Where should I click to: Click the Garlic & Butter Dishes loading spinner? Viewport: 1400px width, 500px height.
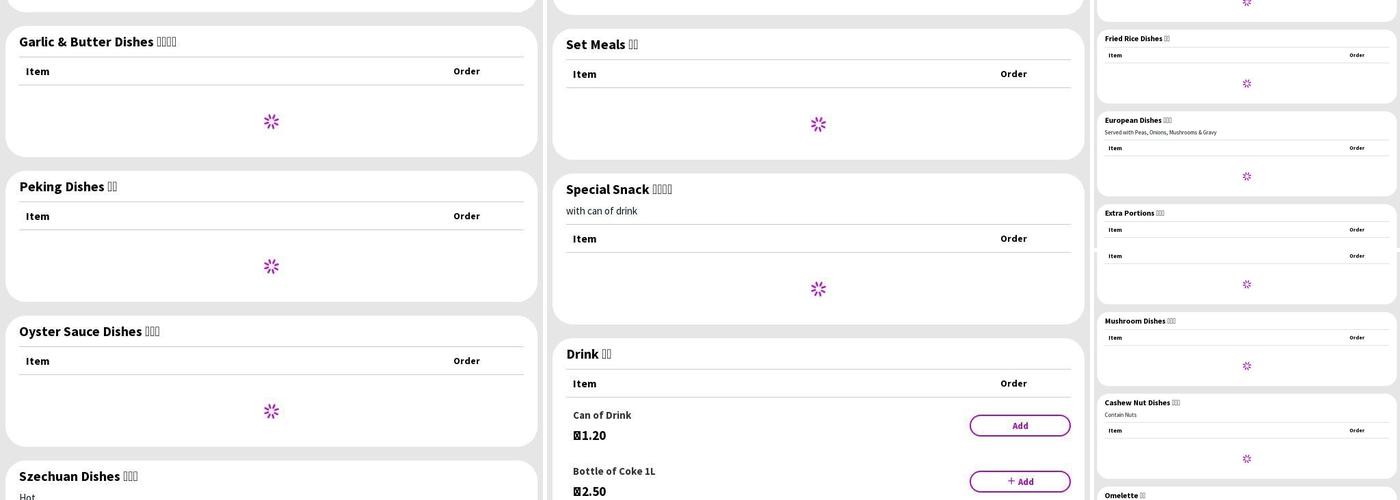(x=271, y=122)
